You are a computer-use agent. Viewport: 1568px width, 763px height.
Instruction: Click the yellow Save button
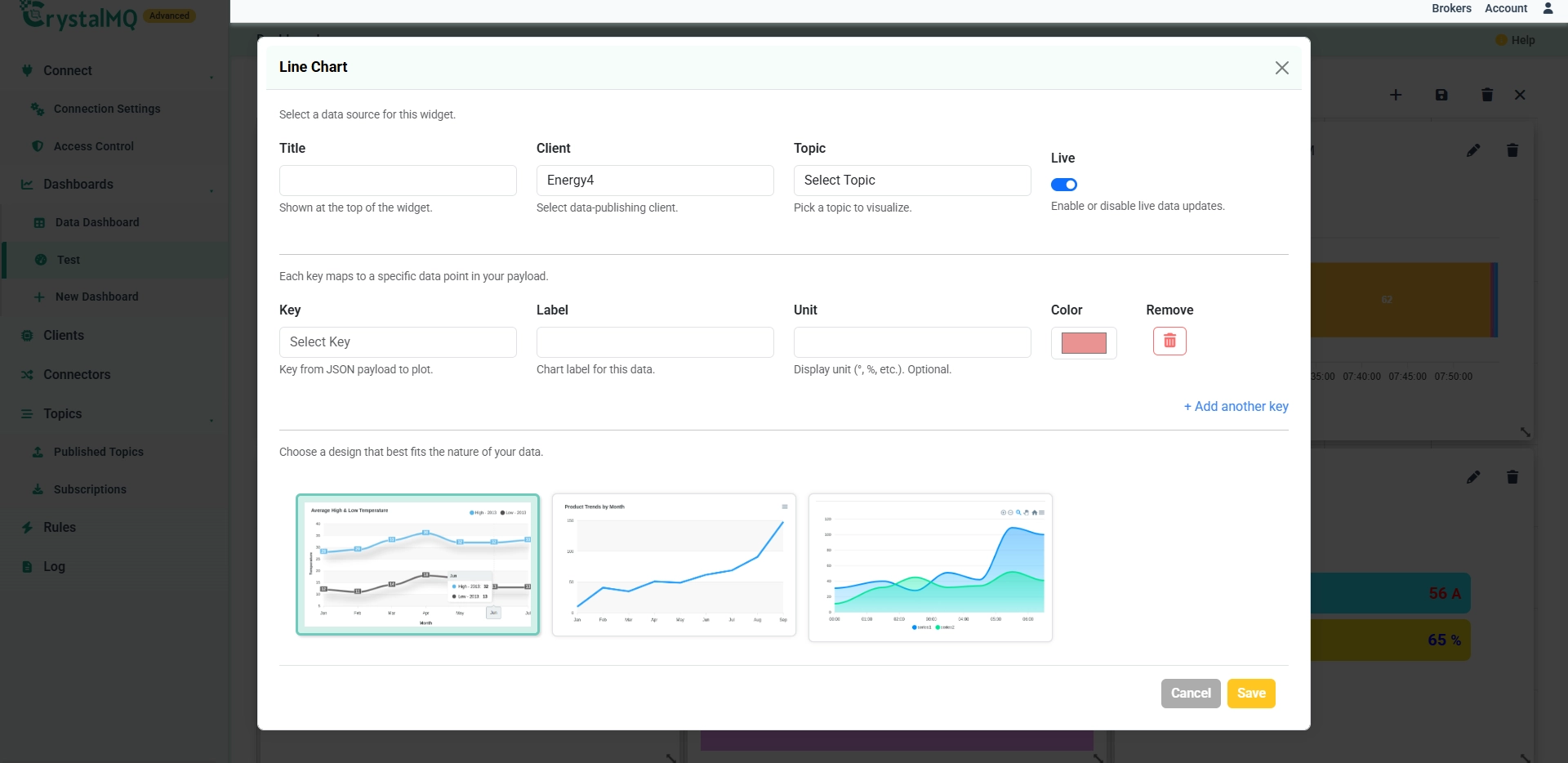[x=1251, y=694]
